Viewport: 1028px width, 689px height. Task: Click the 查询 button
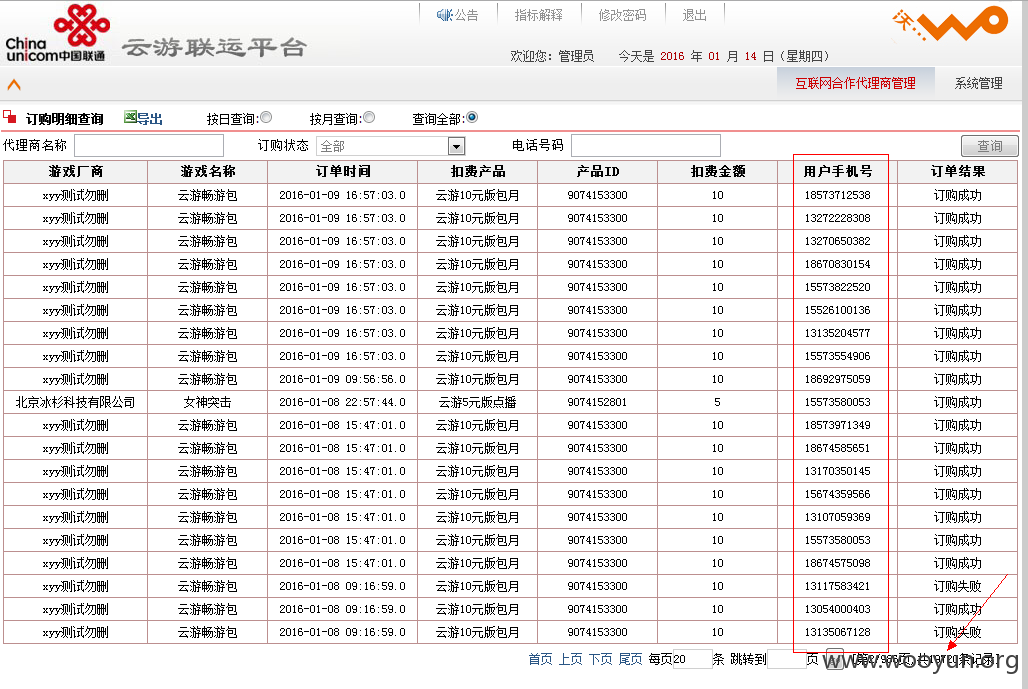click(989, 146)
